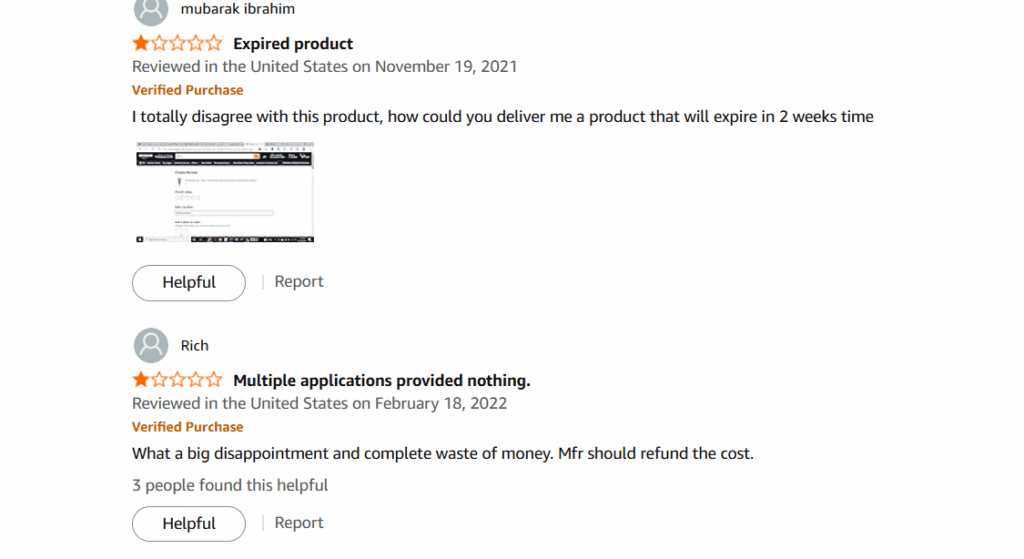Open "Multiple applications provided nothing." review title

click(381, 380)
